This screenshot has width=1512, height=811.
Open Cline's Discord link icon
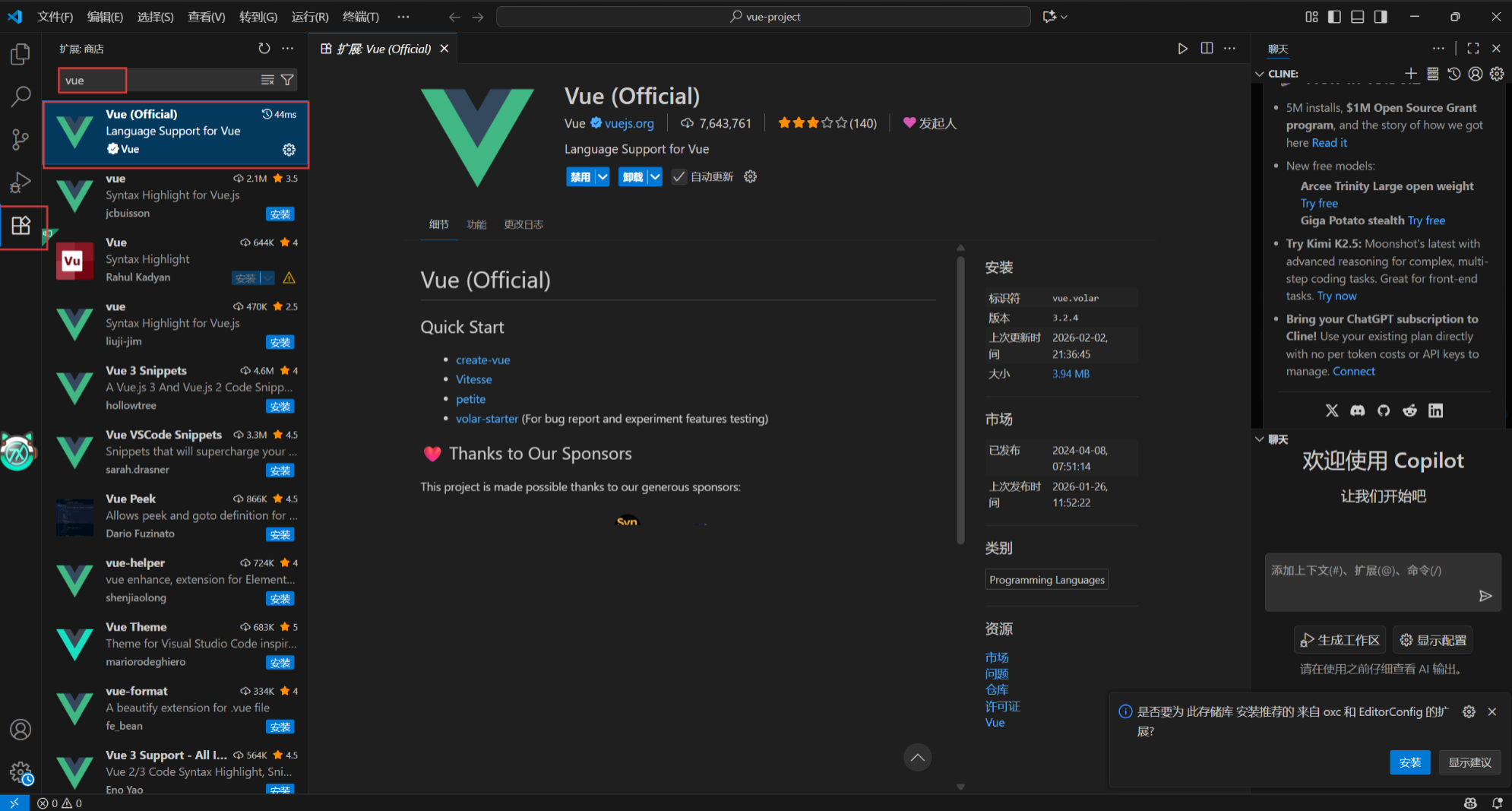1358,410
